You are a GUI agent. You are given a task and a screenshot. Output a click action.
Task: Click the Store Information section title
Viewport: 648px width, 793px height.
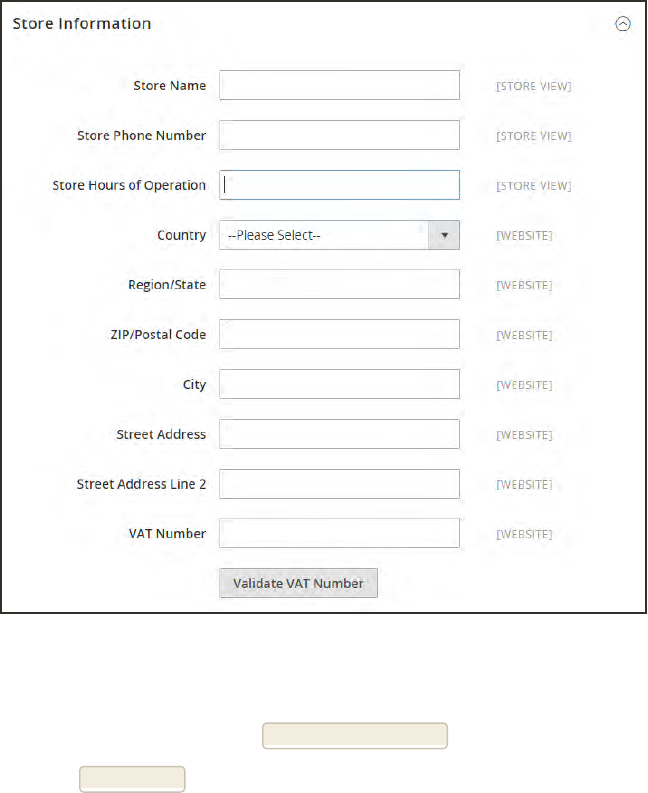point(82,23)
